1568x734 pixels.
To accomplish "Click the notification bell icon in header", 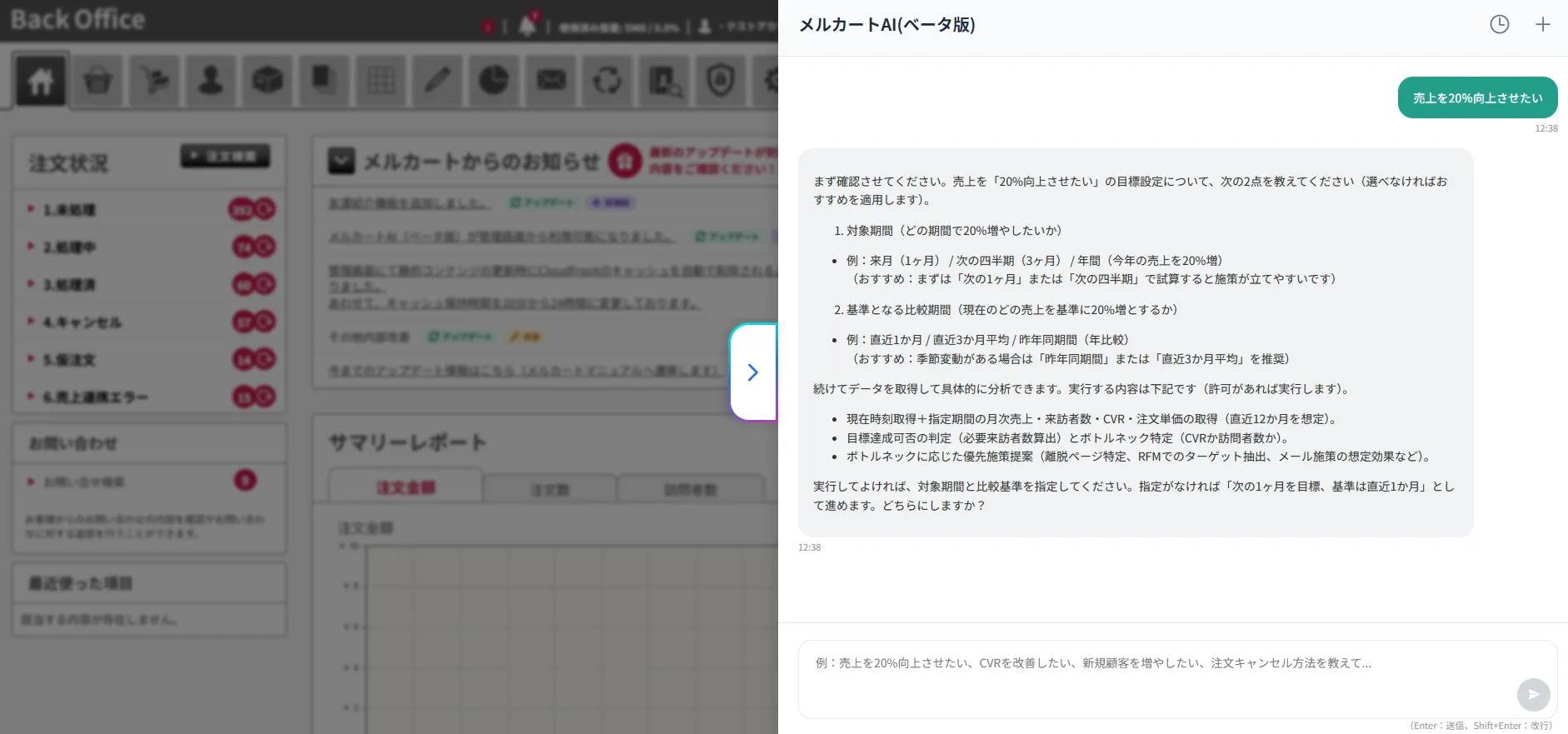I will click(527, 26).
